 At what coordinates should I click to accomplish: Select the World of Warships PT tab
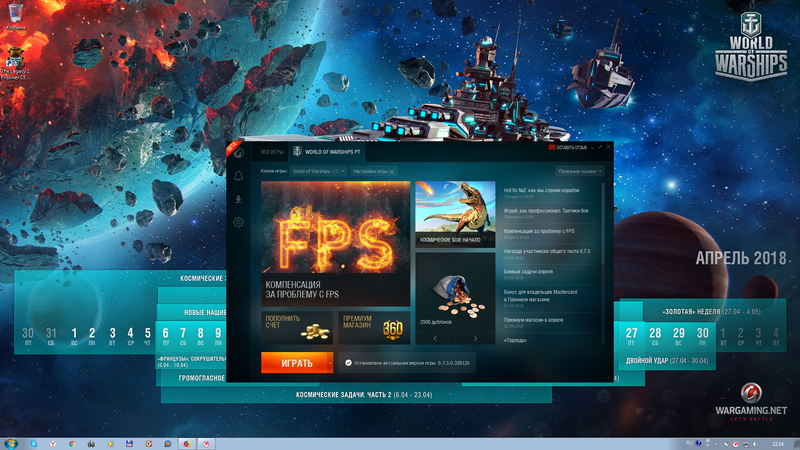(x=327, y=152)
